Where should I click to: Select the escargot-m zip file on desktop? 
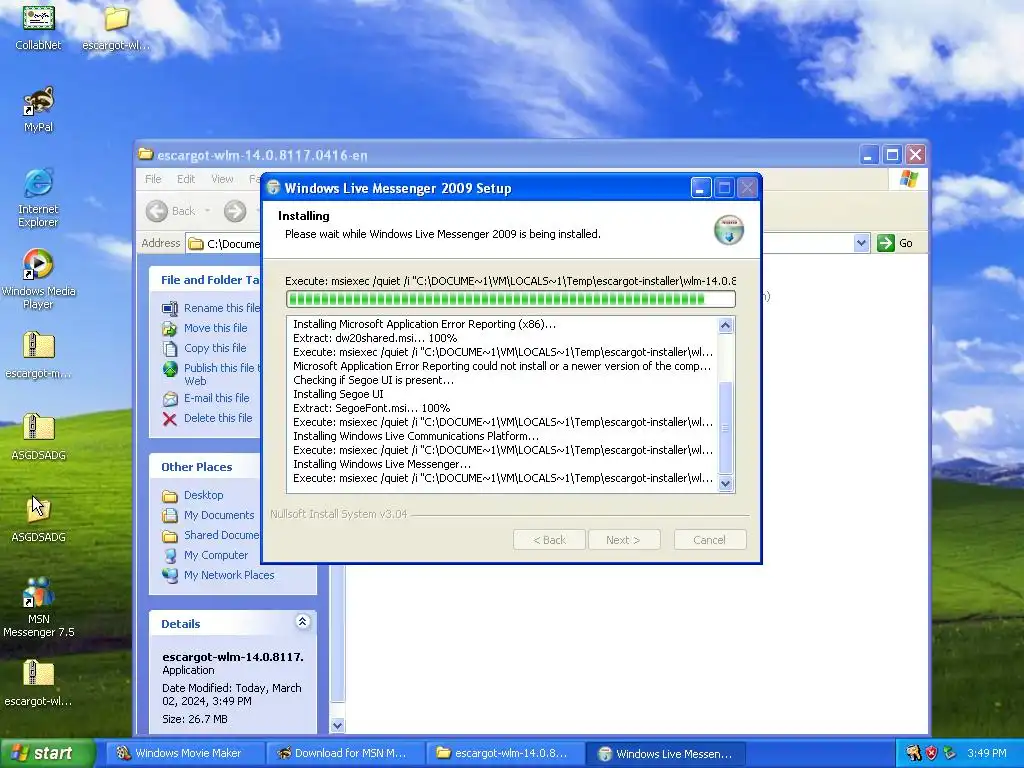pos(38,355)
